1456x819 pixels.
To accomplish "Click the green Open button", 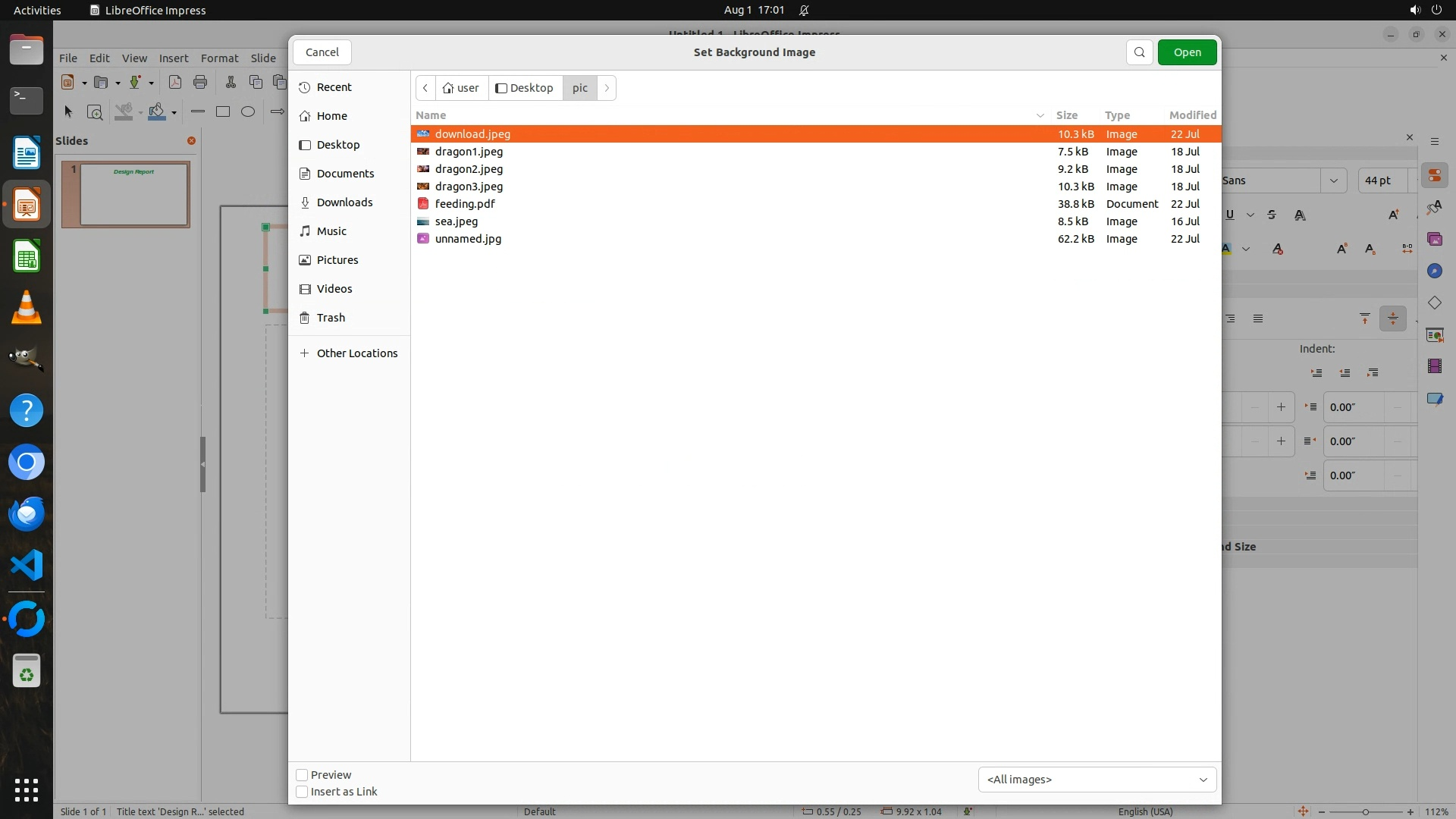I will (1187, 52).
